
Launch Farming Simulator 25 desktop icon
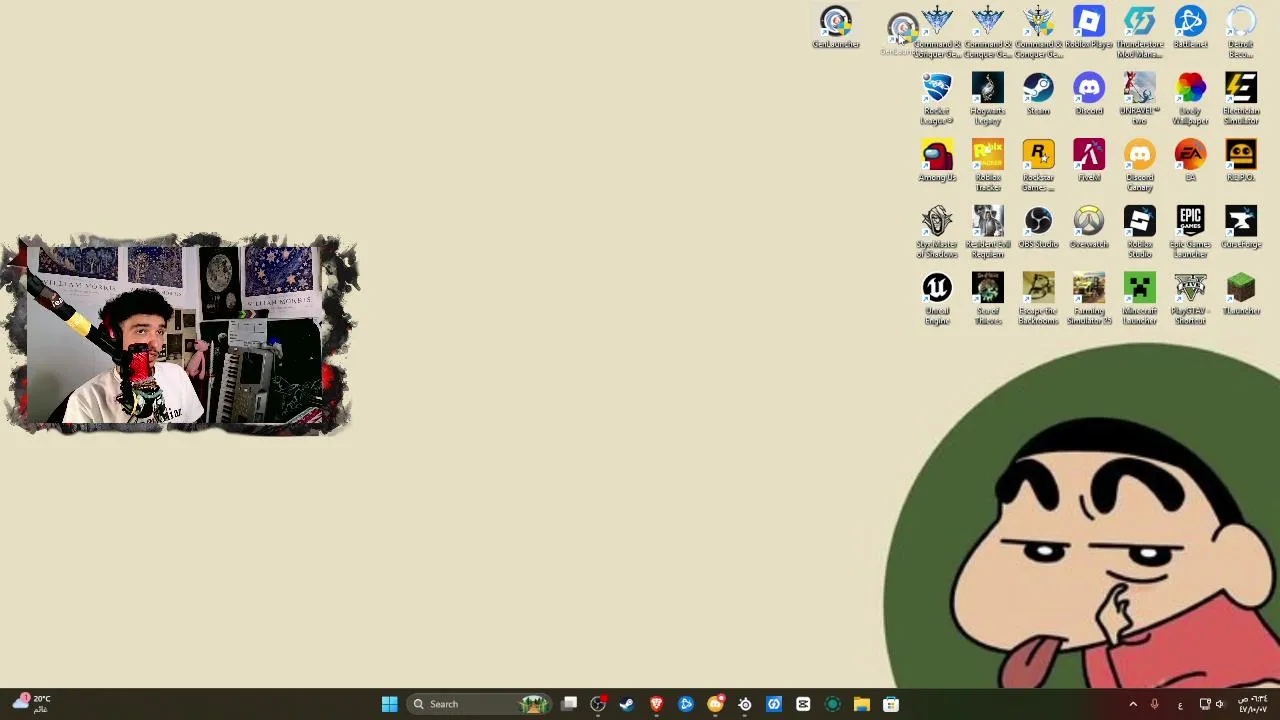pyautogui.click(x=1089, y=298)
